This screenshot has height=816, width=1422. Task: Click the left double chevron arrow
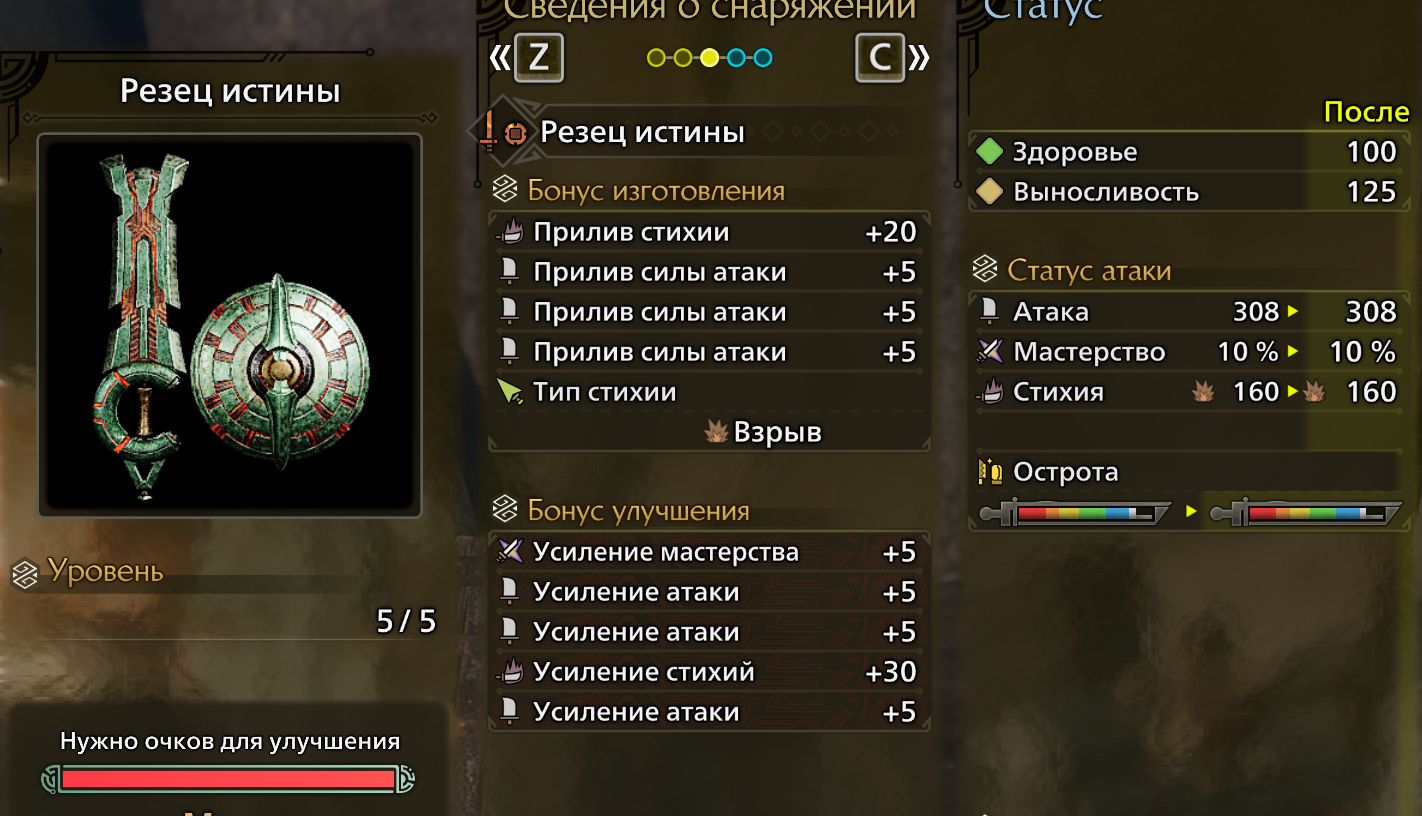(x=499, y=58)
